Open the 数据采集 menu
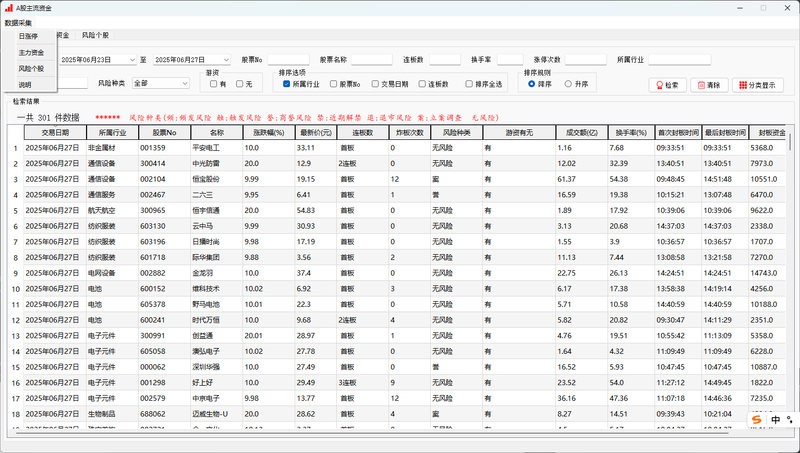800x453 pixels. (18, 23)
